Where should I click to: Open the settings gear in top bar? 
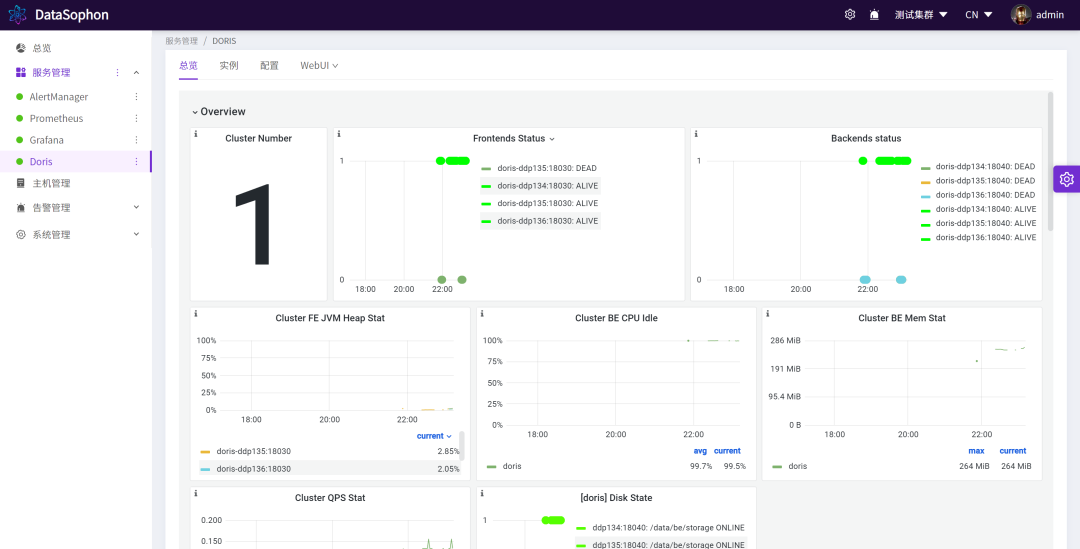tap(850, 14)
